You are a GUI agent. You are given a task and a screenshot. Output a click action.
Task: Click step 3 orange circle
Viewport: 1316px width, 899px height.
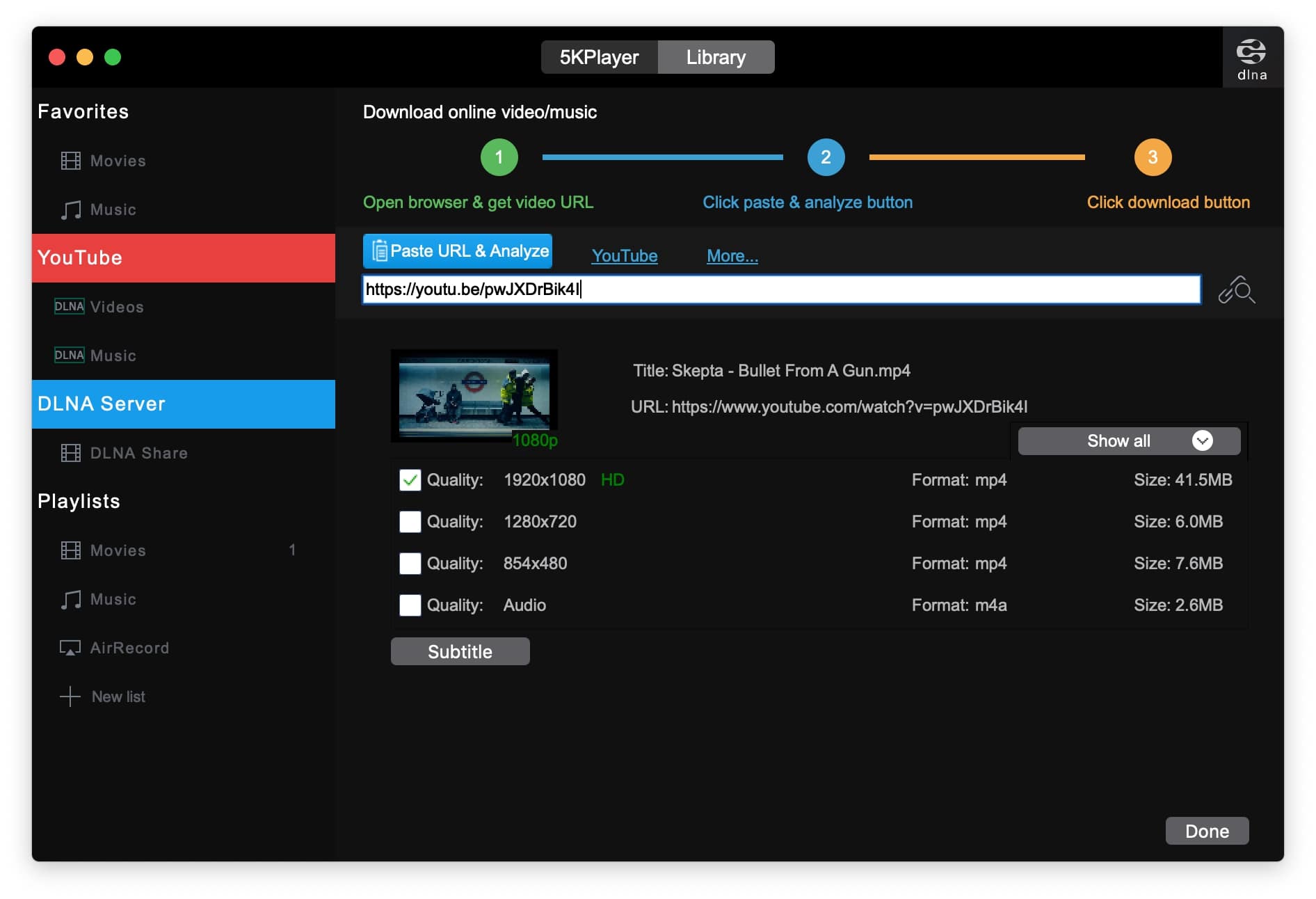[1153, 157]
